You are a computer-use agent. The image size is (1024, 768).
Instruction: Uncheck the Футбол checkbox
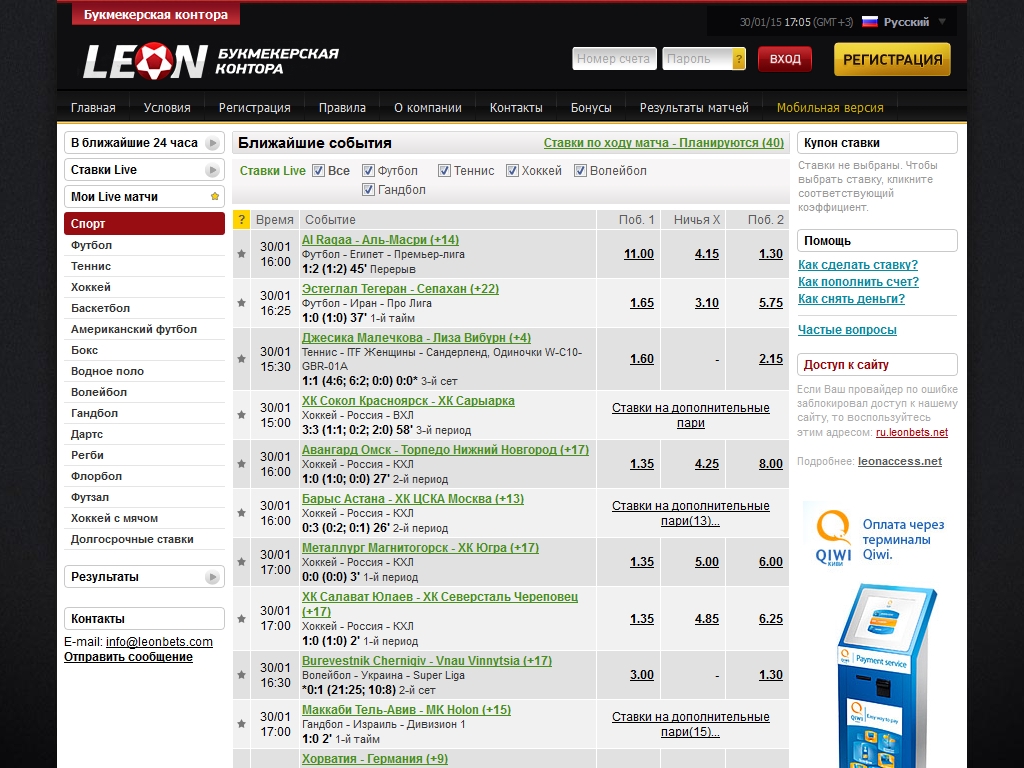(368, 171)
